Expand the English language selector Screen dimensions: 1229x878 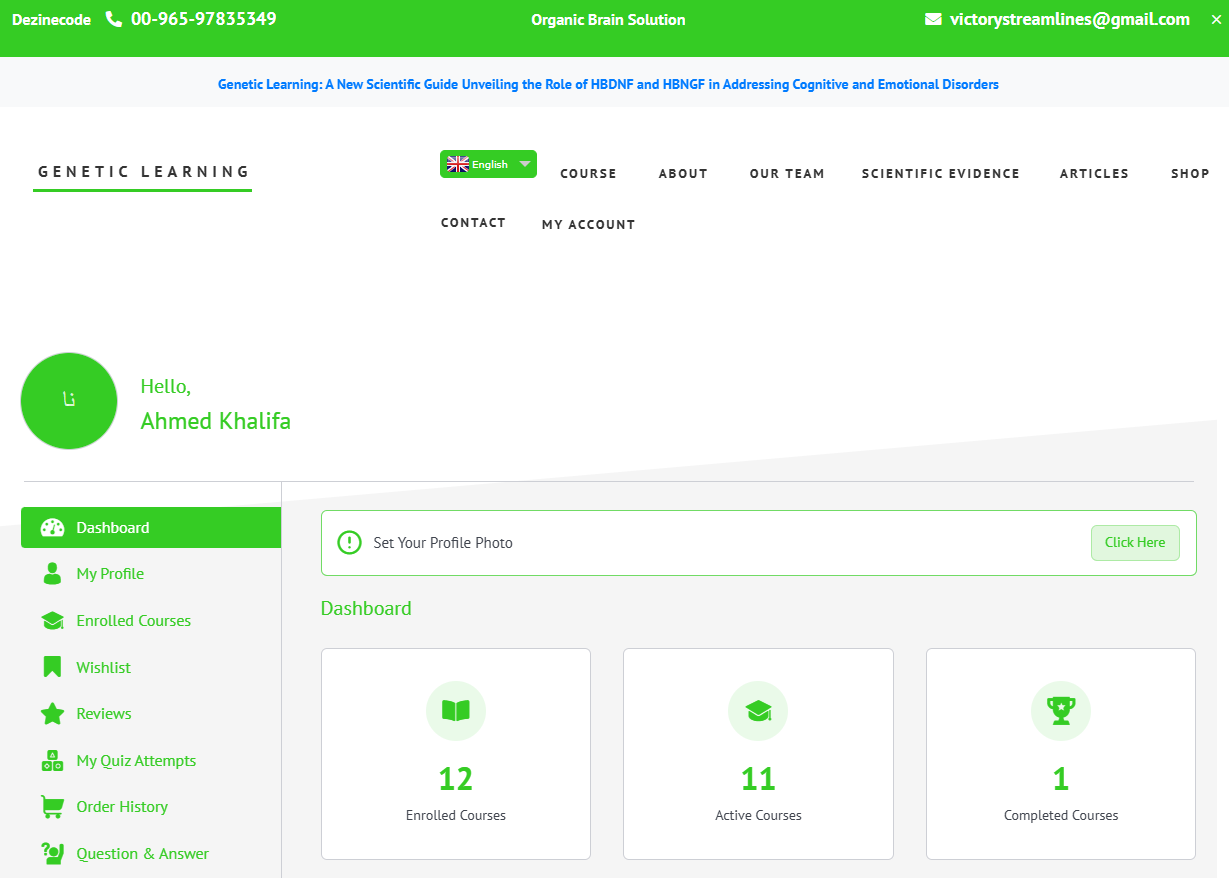[x=488, y=163]
